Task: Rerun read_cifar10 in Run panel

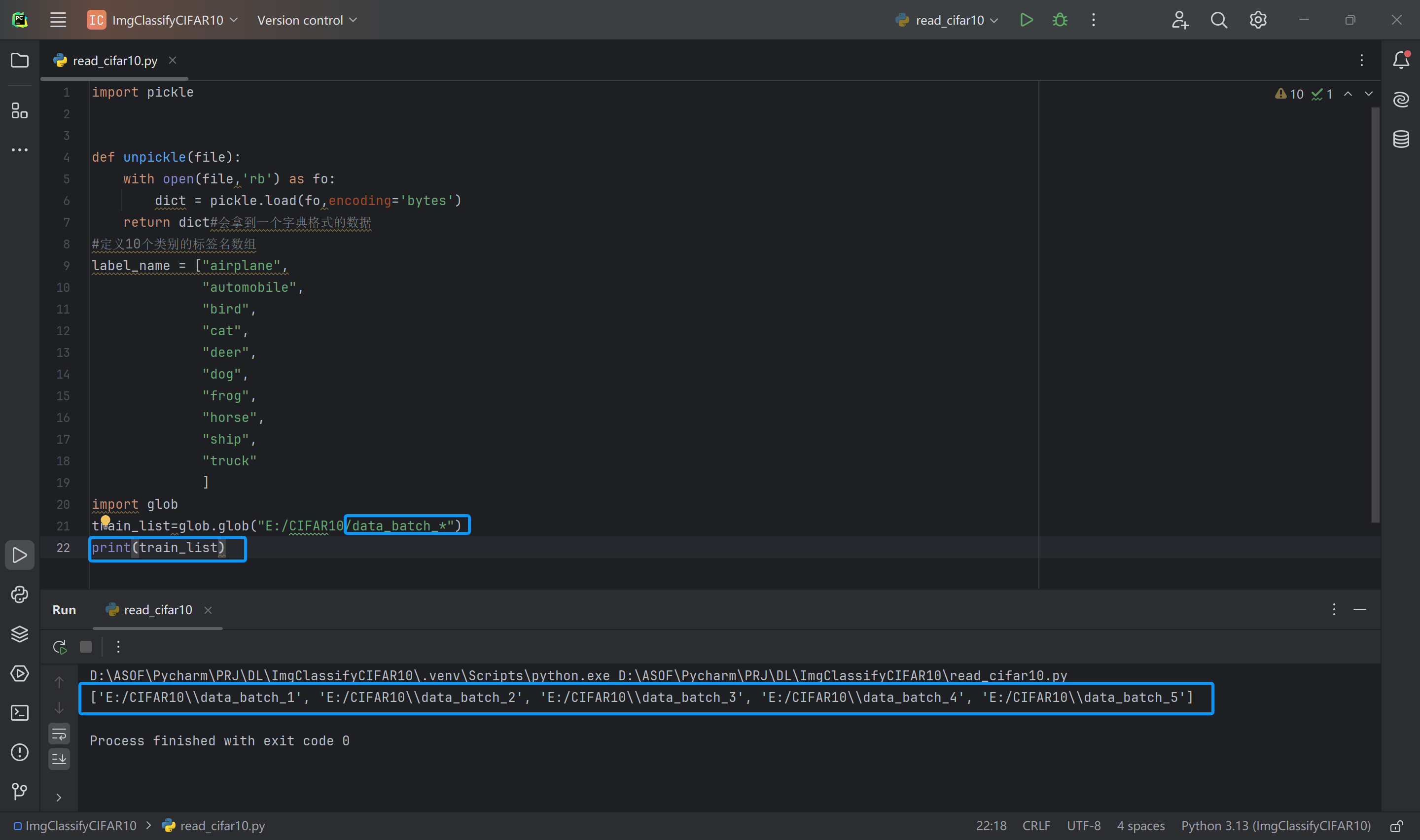Action: point(60,647)
